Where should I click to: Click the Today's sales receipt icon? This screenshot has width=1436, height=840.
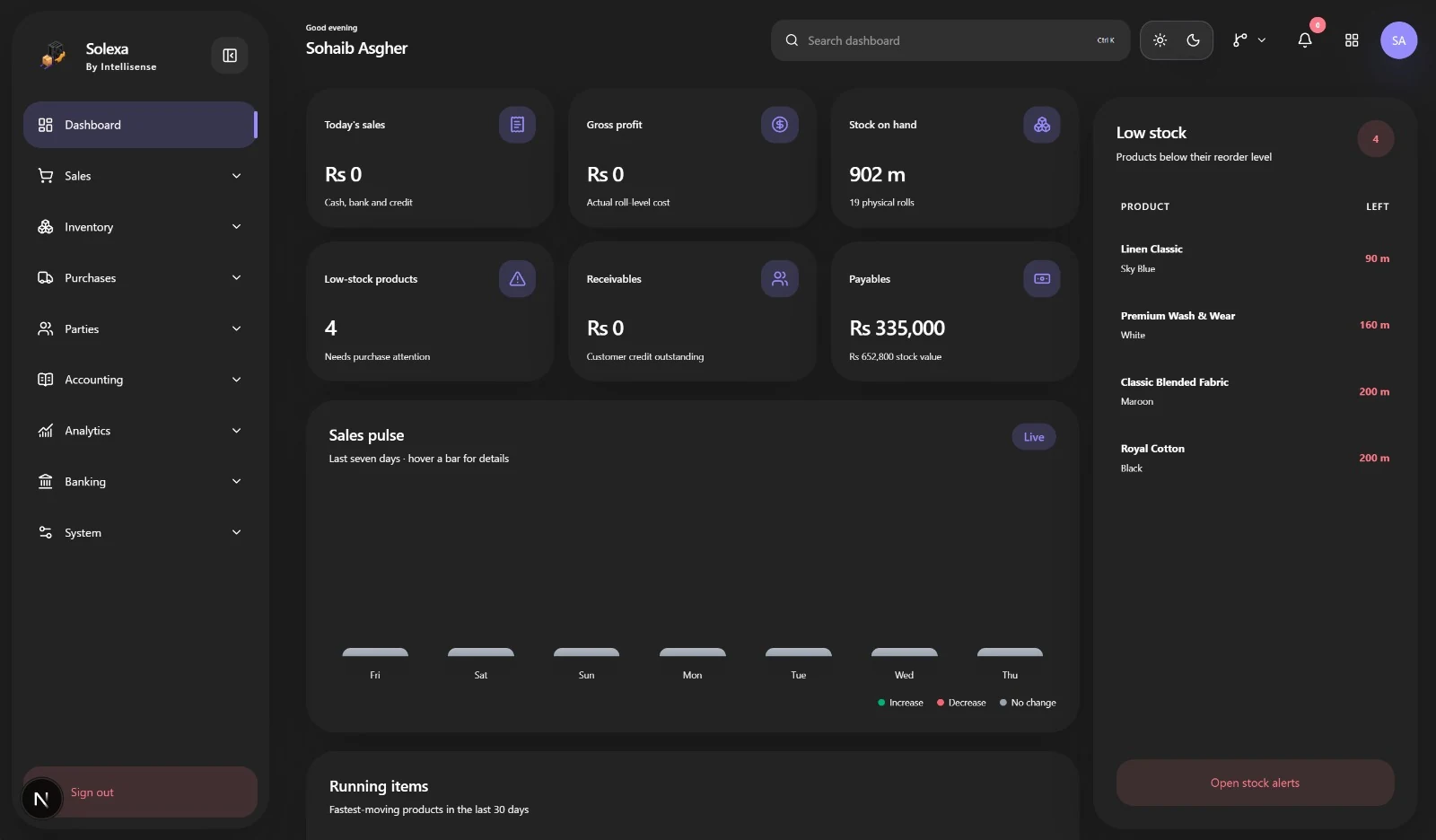pyautogui.click(x=517, y=125)
